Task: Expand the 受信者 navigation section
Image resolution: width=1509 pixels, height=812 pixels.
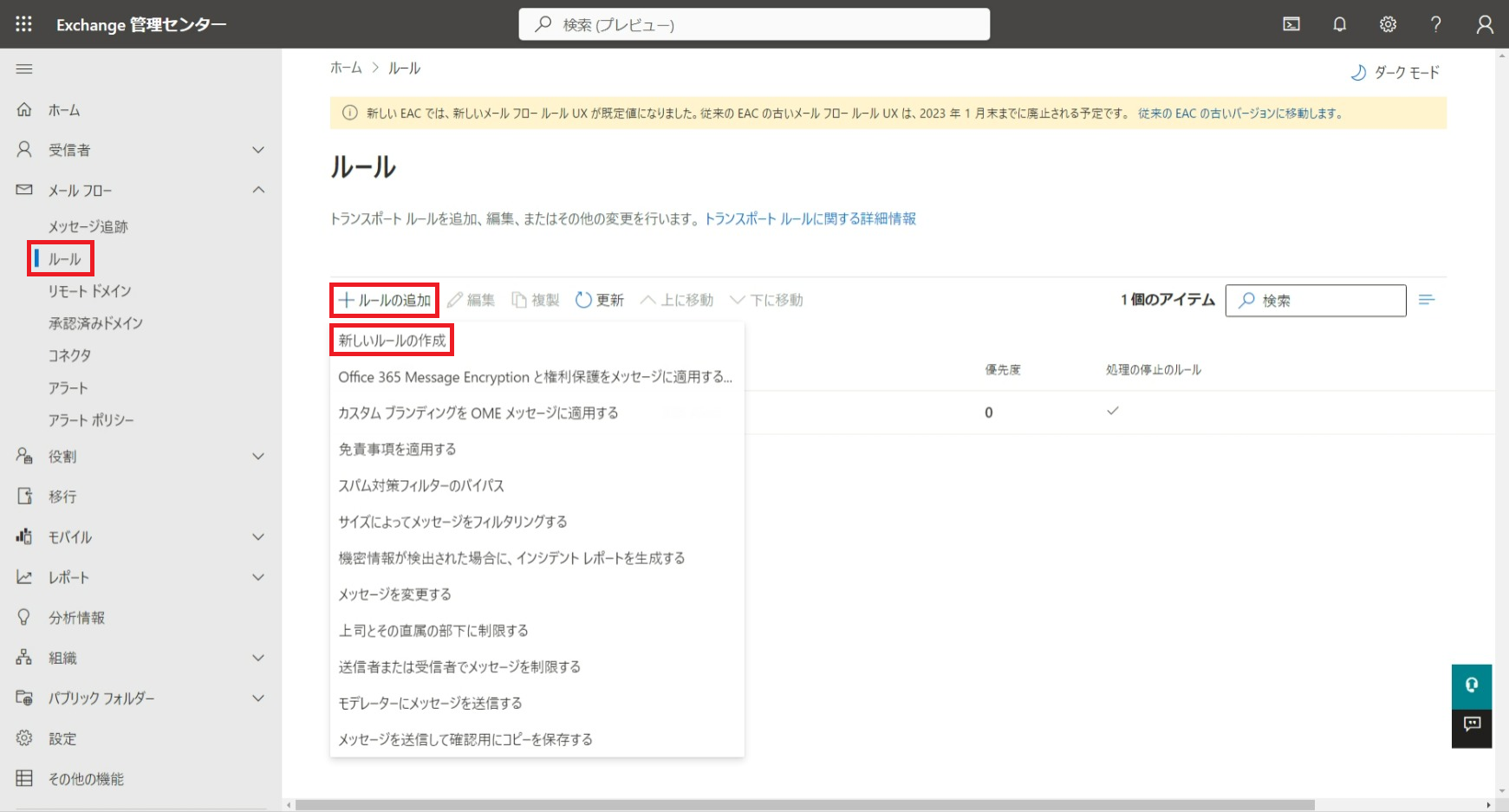Action: tap(257, 150)
